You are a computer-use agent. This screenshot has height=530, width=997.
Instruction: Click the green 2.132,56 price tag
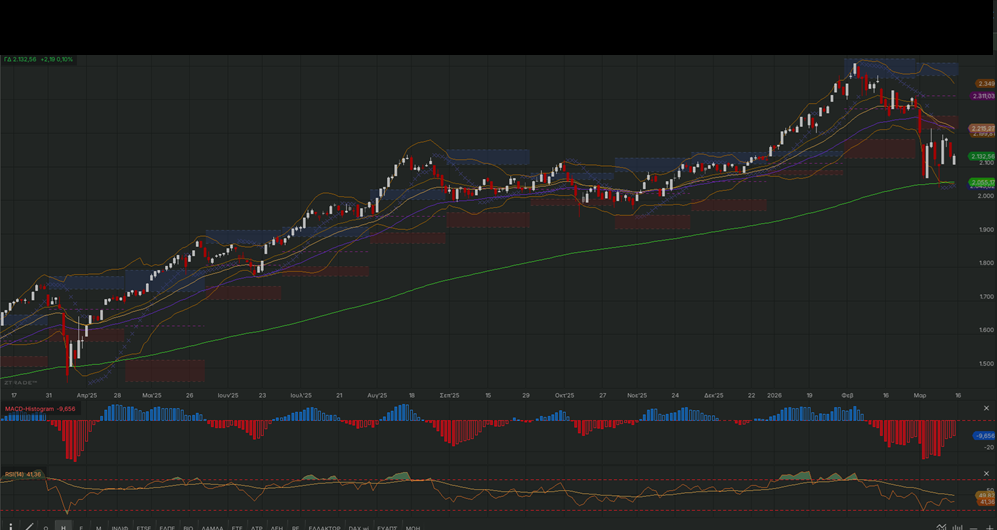982,156
